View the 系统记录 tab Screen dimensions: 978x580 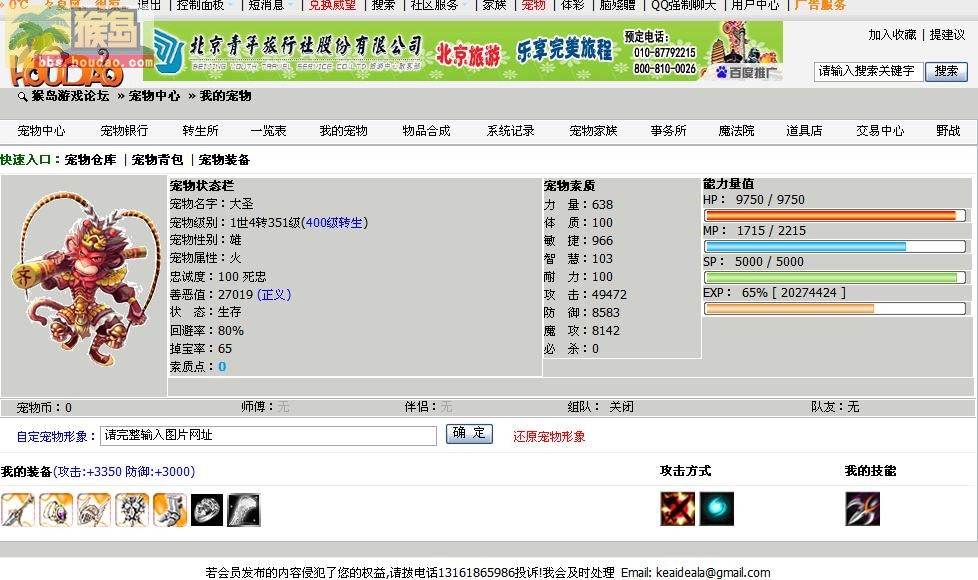(511, 131)
